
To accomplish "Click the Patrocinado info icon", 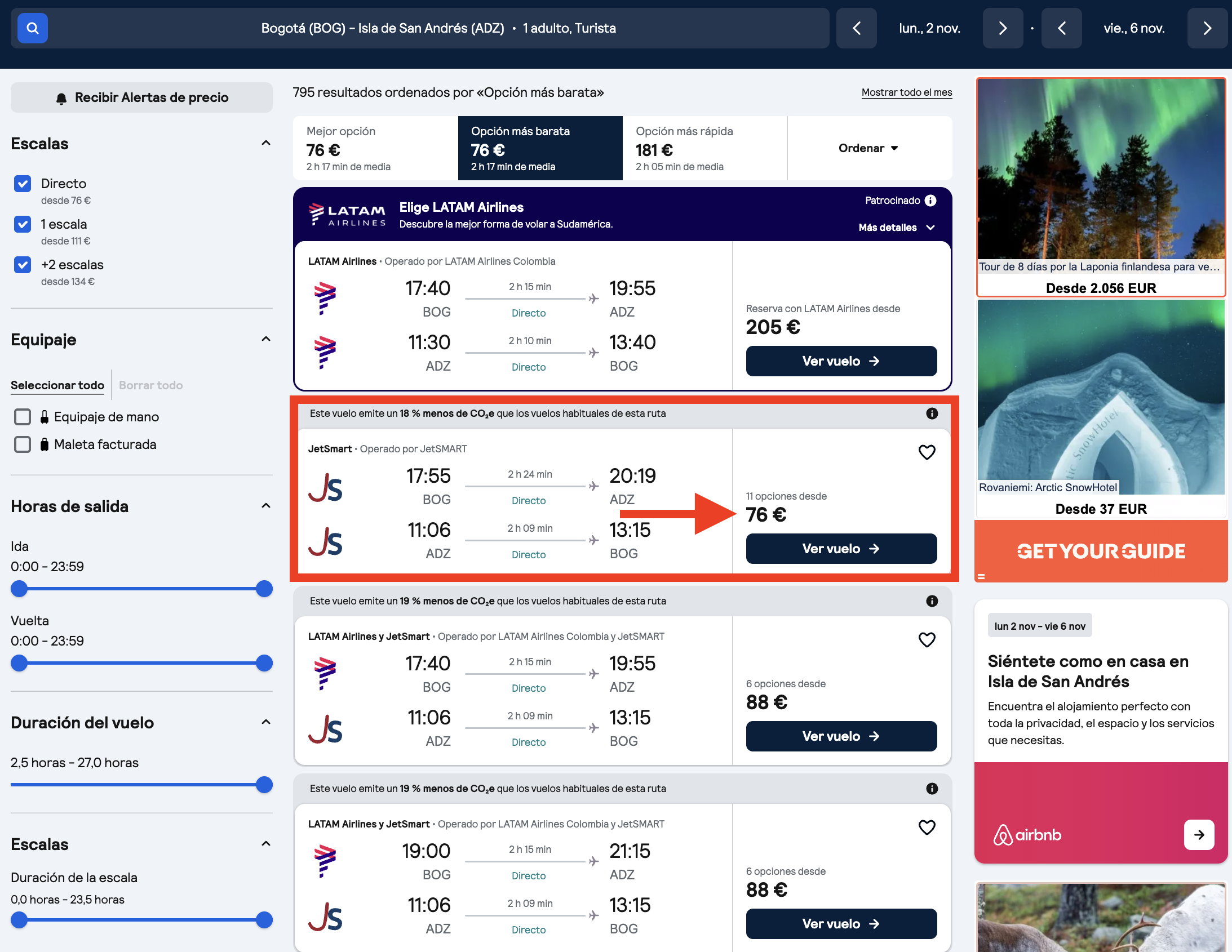I will click(931, 200).
